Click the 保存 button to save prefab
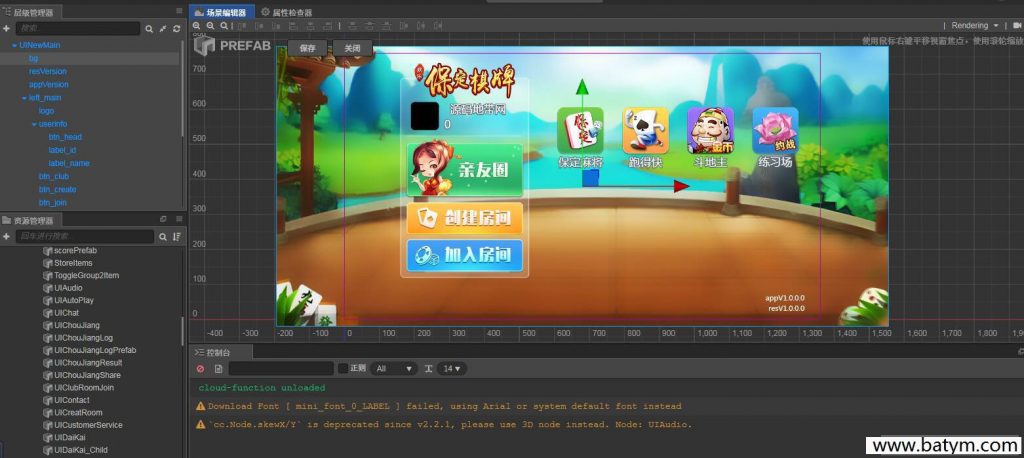The image size is (1024, 458). pyautogui.click(x=308, y=48)
